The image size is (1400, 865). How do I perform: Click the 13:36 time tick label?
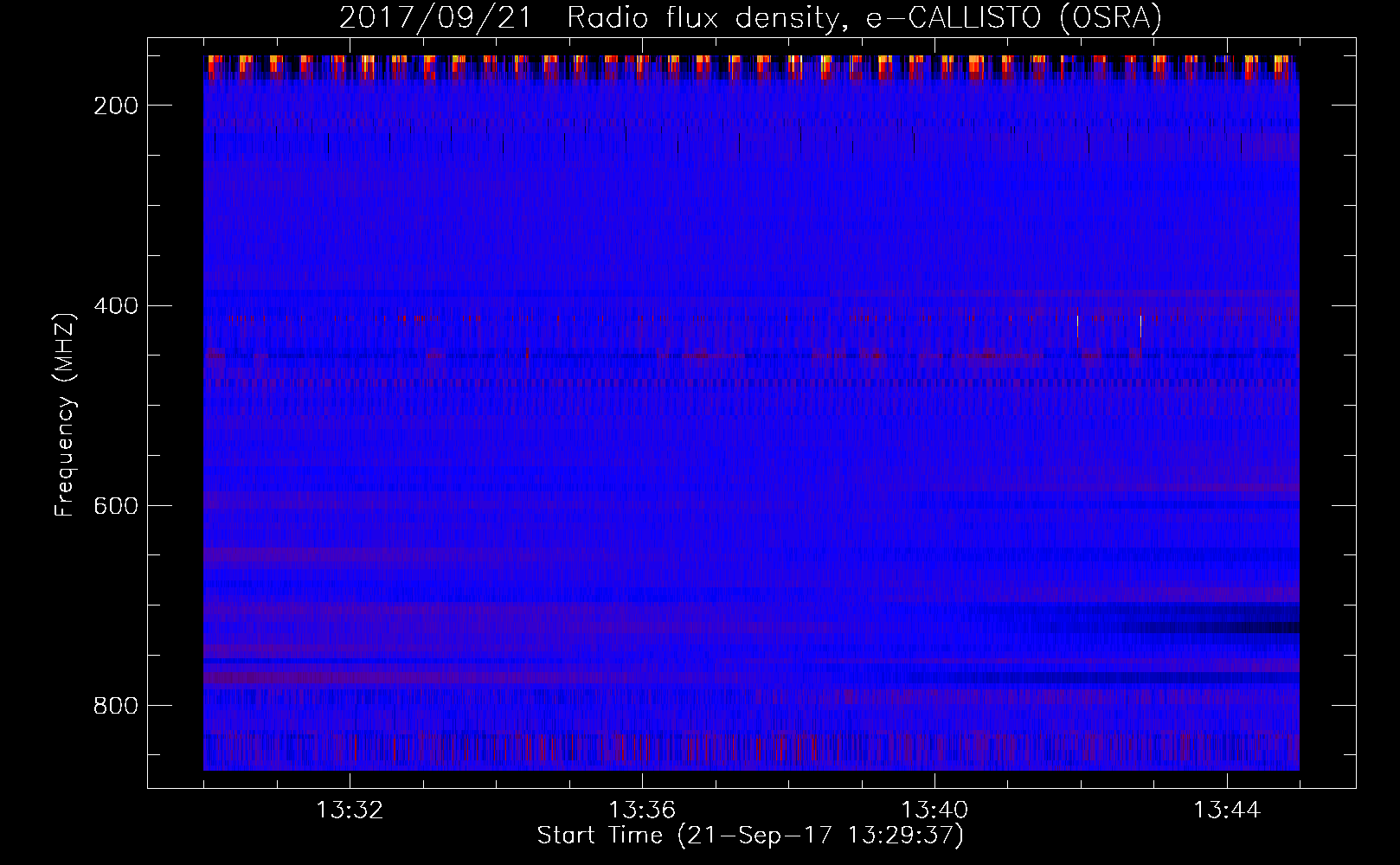[642, 811]
